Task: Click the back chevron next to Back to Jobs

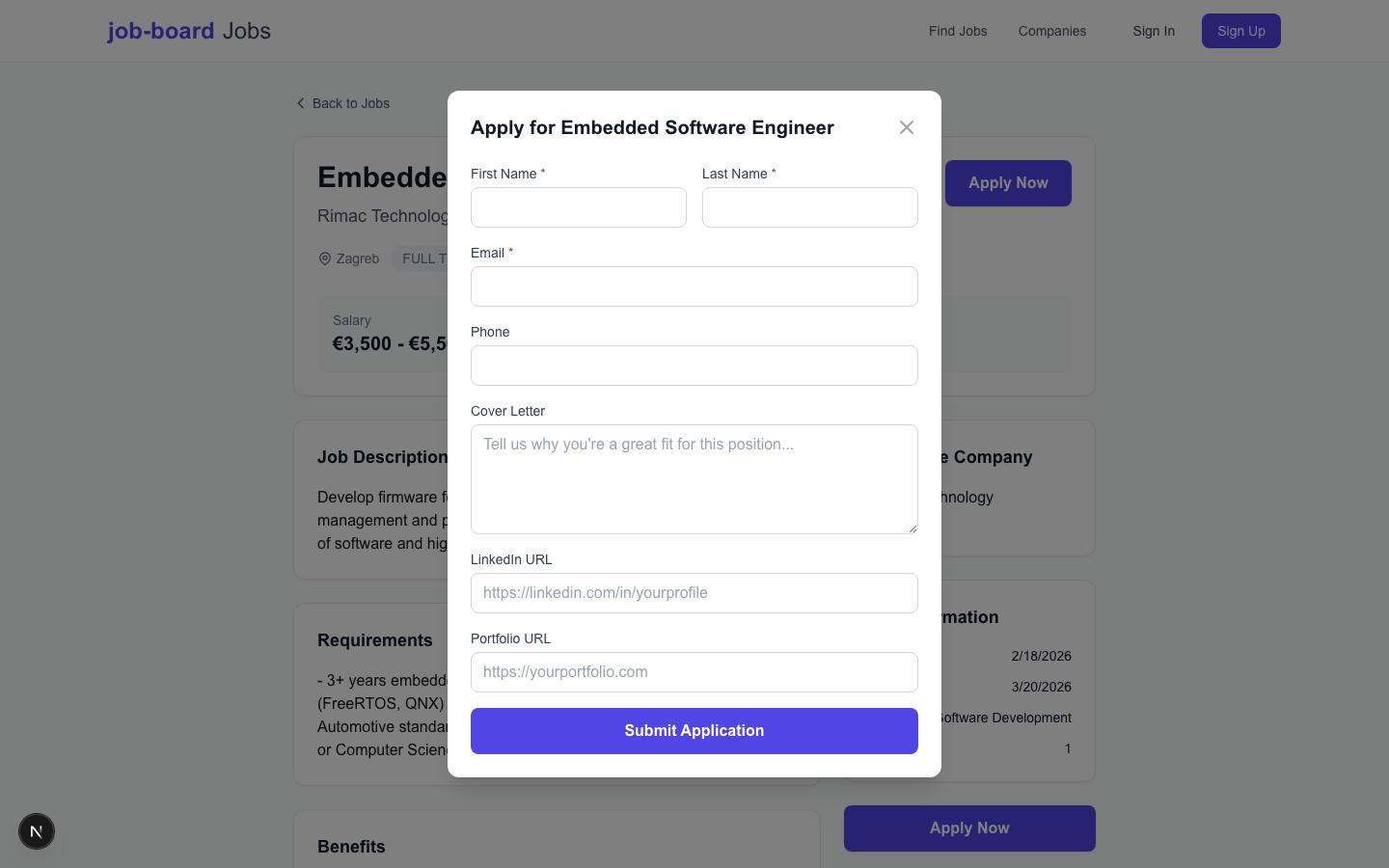Action: tap(301, 102)
